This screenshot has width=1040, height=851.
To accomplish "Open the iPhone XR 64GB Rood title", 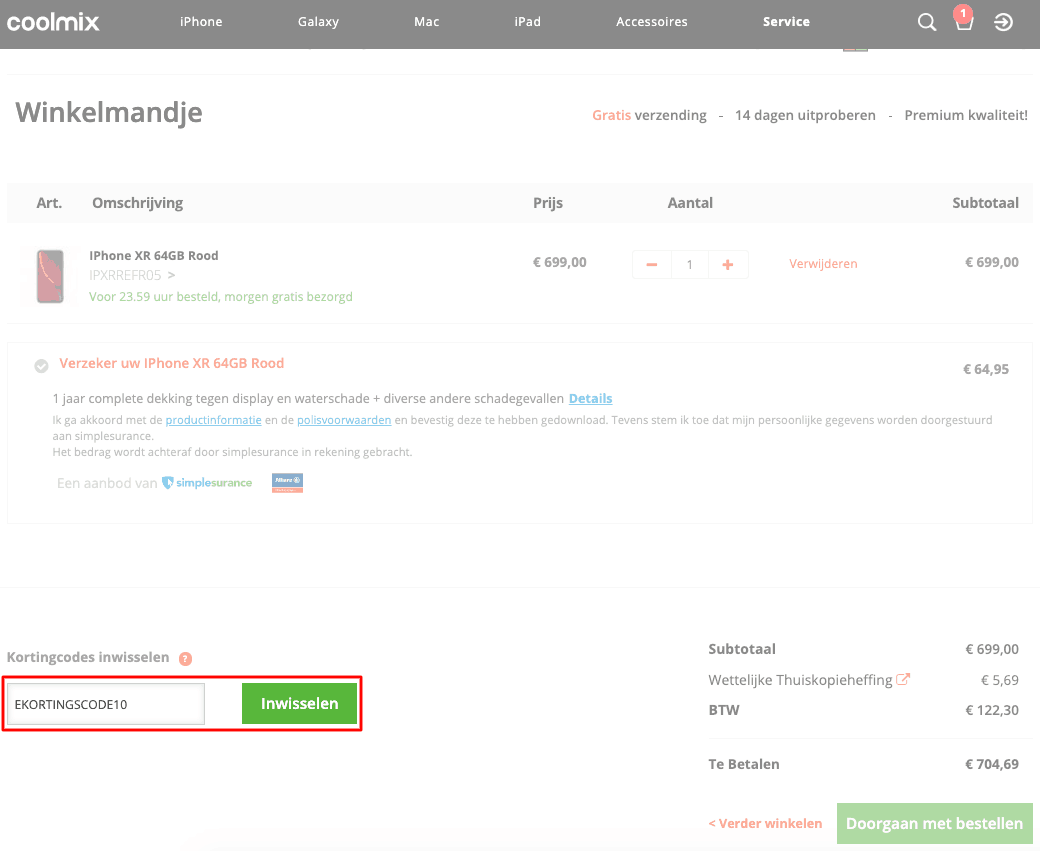I will (154, 255).
